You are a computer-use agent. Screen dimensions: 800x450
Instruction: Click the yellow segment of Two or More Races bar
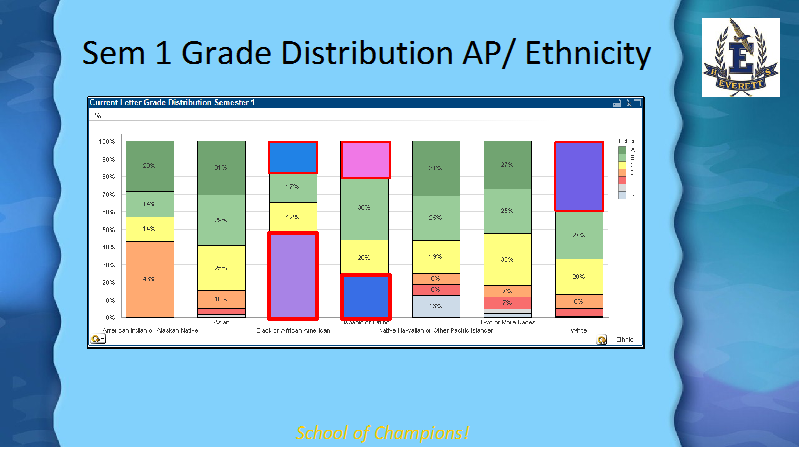coord(508,259)
